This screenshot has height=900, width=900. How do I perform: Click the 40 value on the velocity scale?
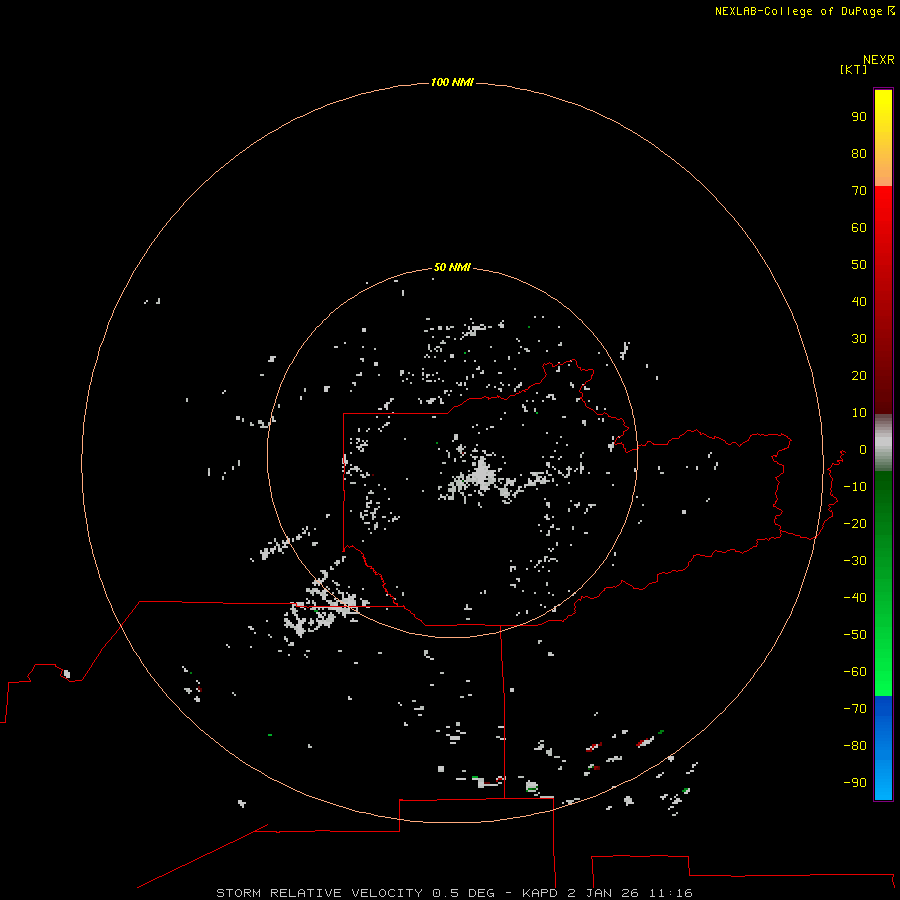coord(859,301)
